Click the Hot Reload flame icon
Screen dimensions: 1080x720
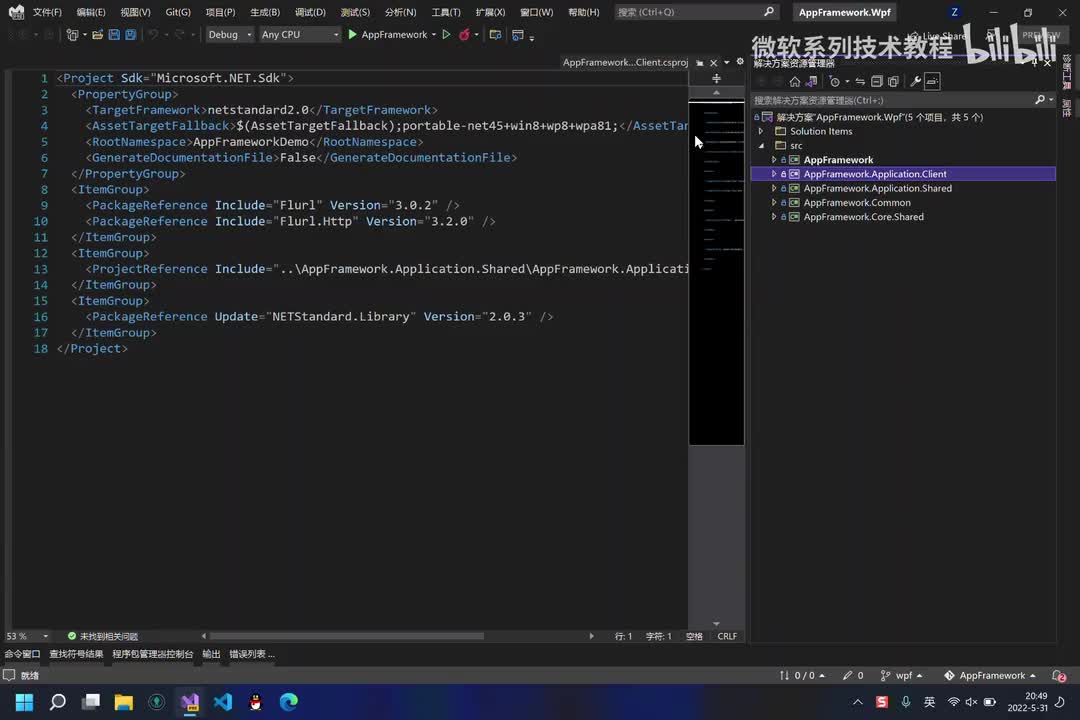pyautogui.click(x=464, y=34)
